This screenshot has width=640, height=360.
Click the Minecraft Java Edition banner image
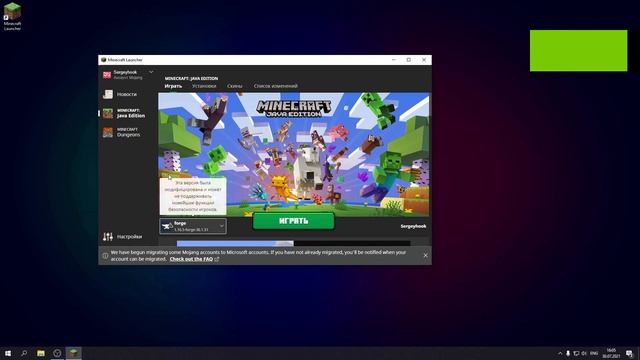(293, 154)
